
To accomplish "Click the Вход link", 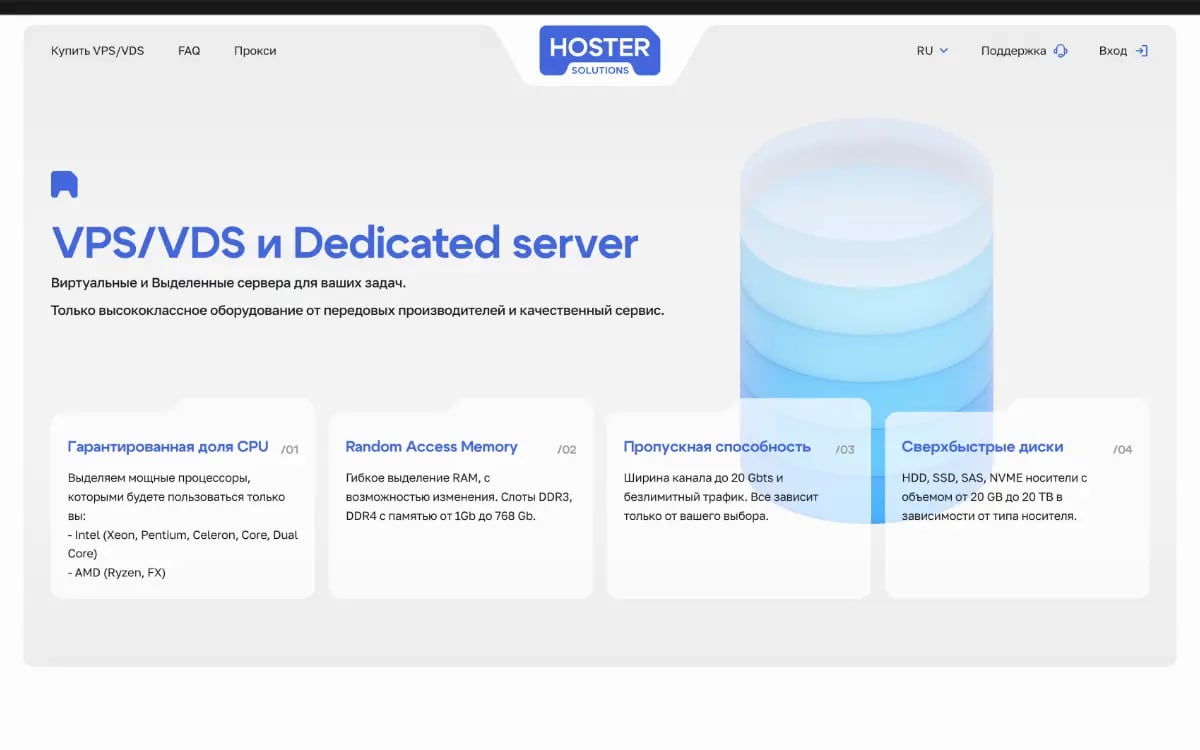I will coord(1113,50).
